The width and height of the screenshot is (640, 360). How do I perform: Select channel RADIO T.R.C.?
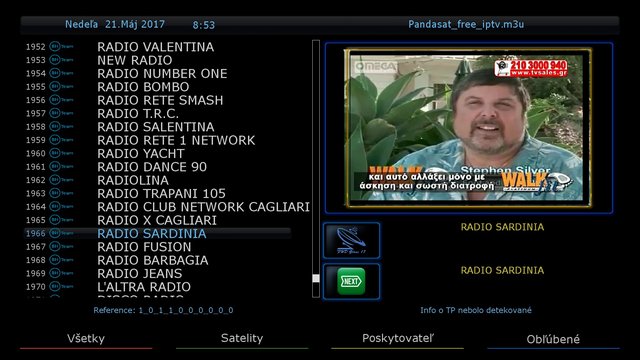[x=138, y=113]
